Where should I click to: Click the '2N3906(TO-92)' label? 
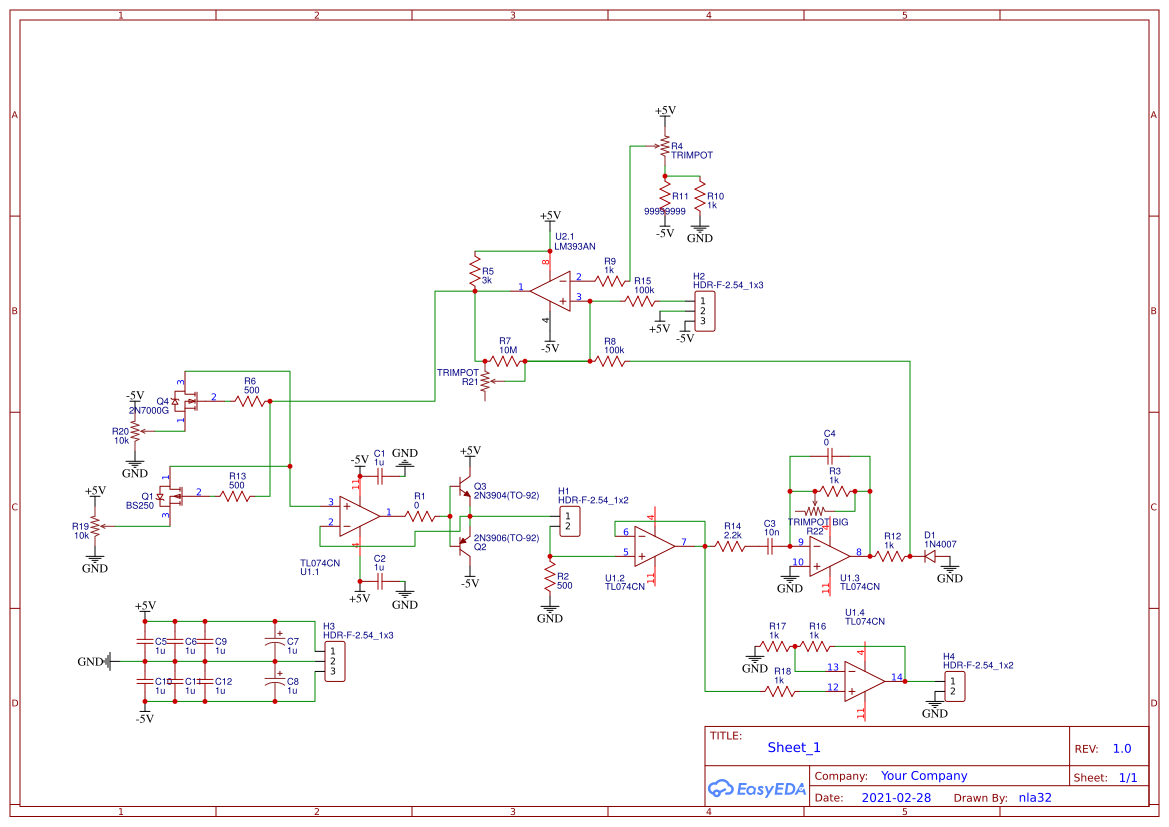click(x=506, y=538)
